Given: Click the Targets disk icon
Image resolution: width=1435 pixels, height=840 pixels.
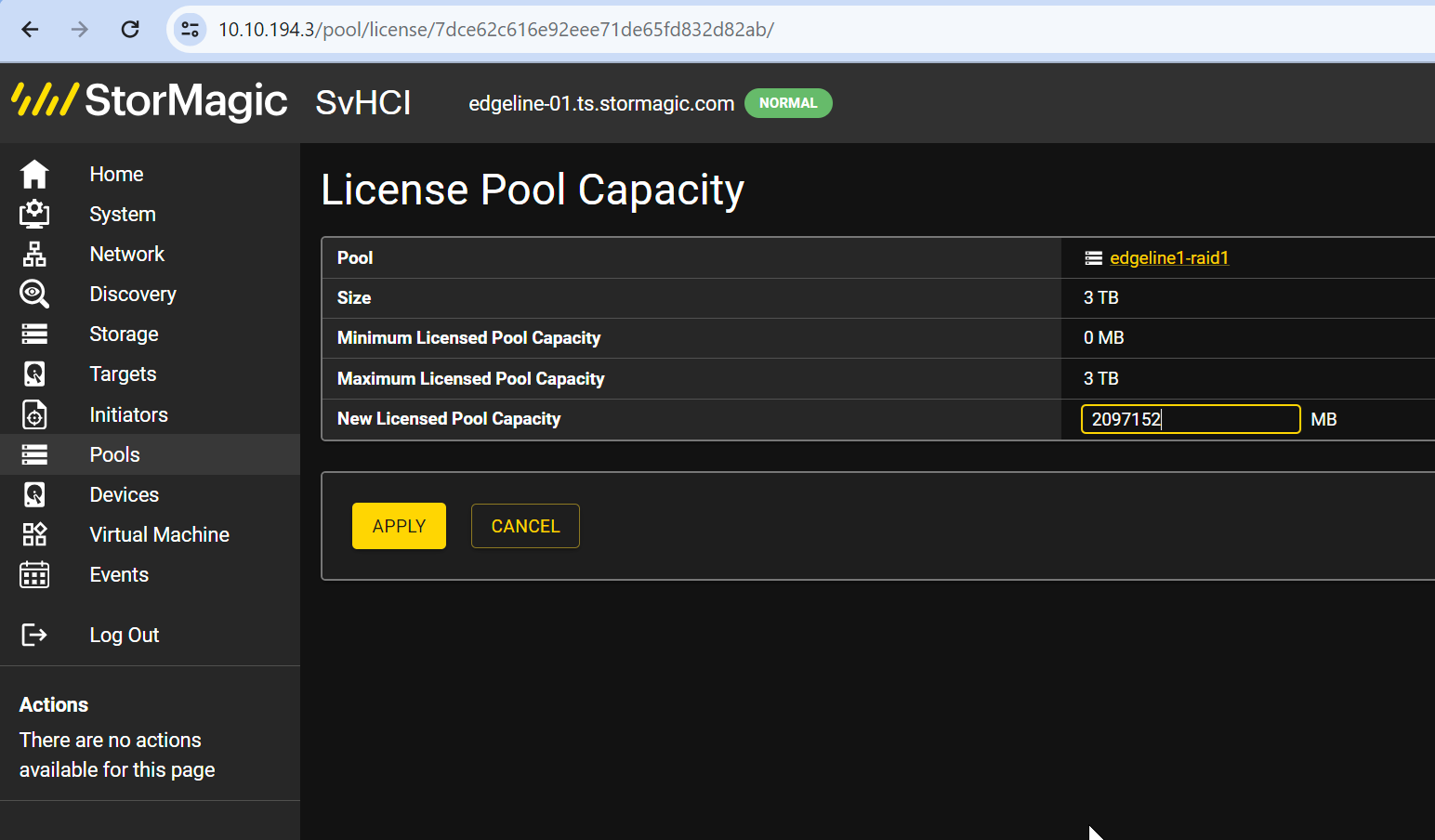Looking at the screenshot, I should point(34,374).
